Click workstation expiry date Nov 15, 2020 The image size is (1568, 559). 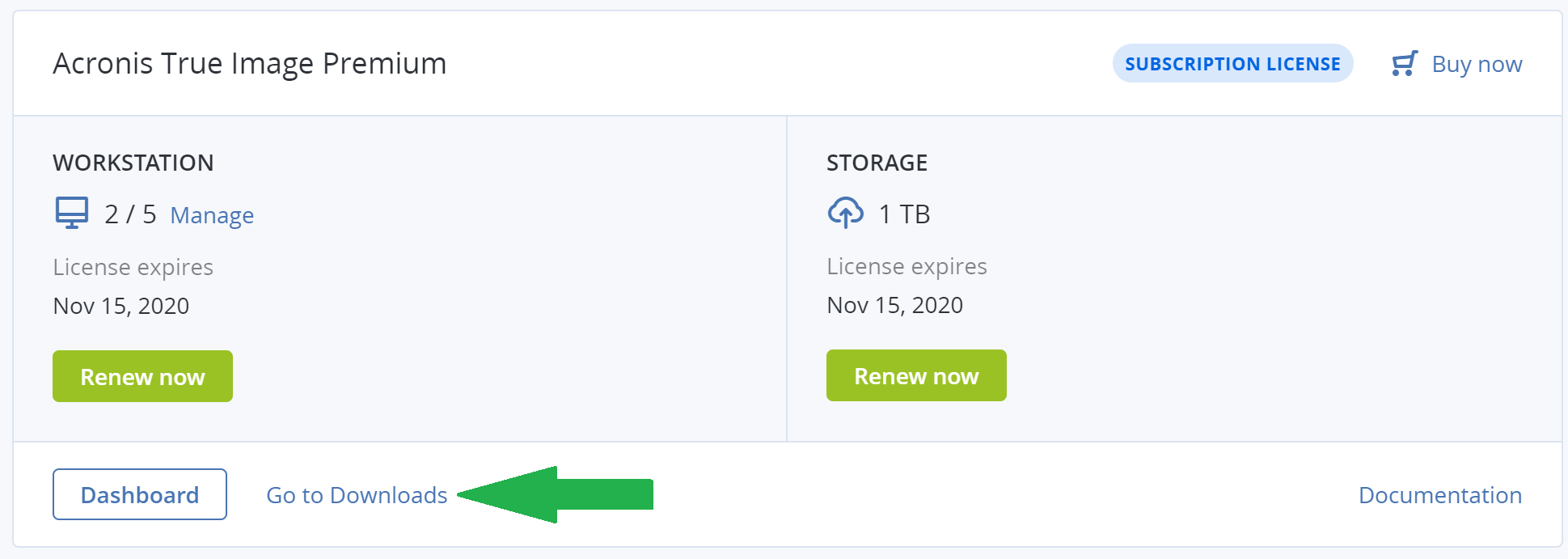point(120,305)
